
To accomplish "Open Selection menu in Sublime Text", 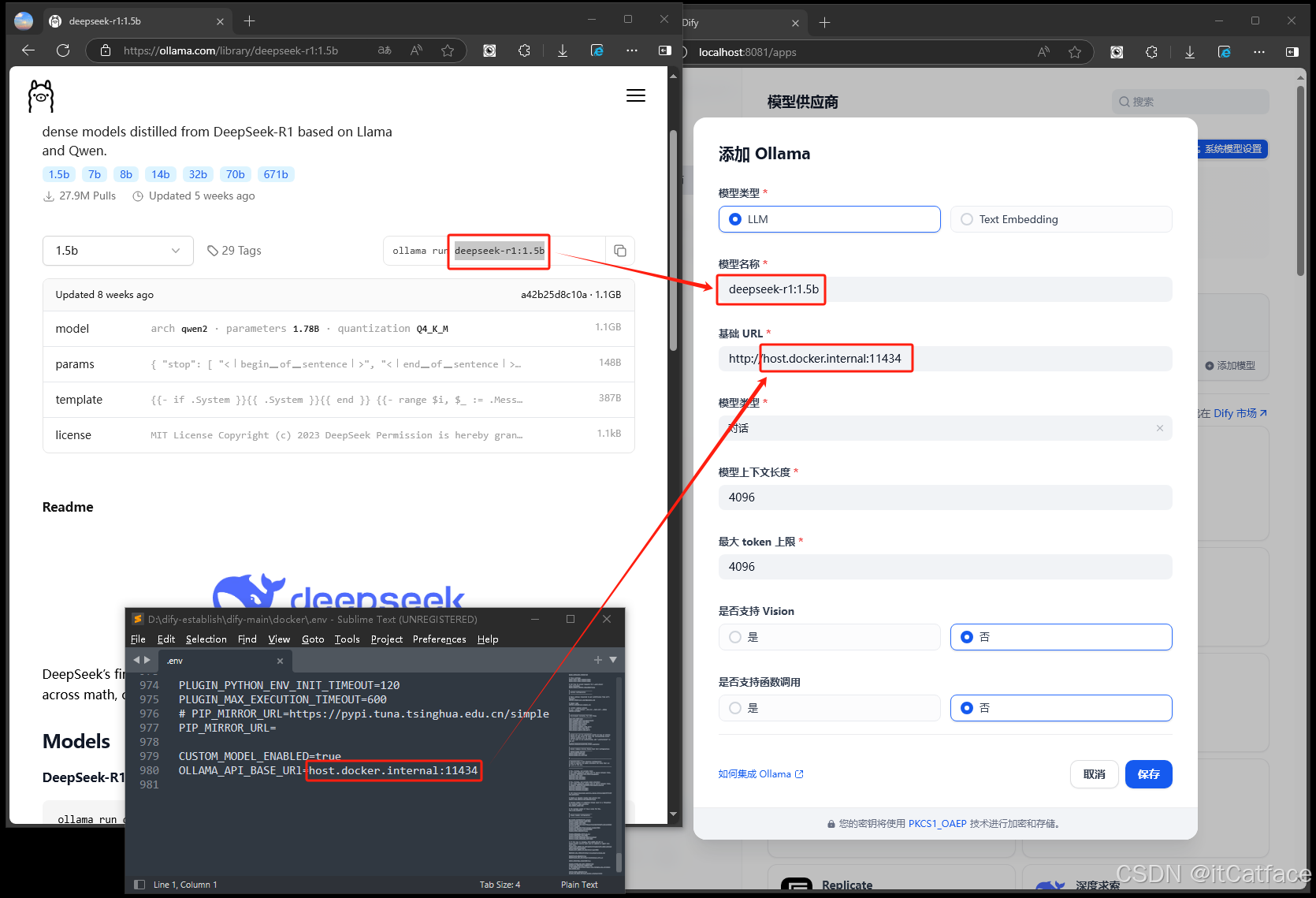I will coord(206,639).
